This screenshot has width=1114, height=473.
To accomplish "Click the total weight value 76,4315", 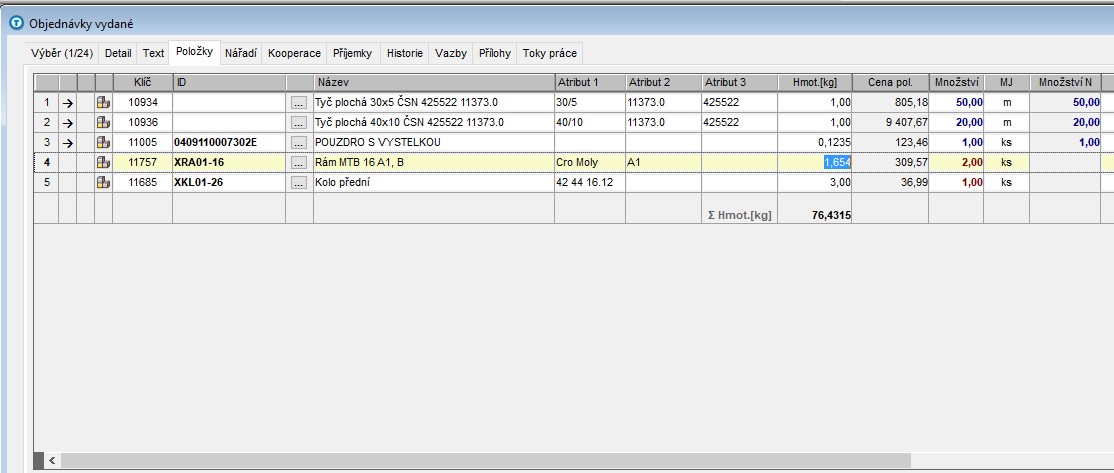I will pos(831,215).
